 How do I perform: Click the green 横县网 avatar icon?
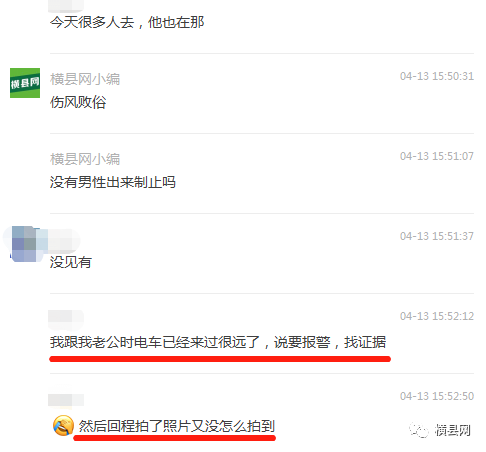[x=25, y=83]
